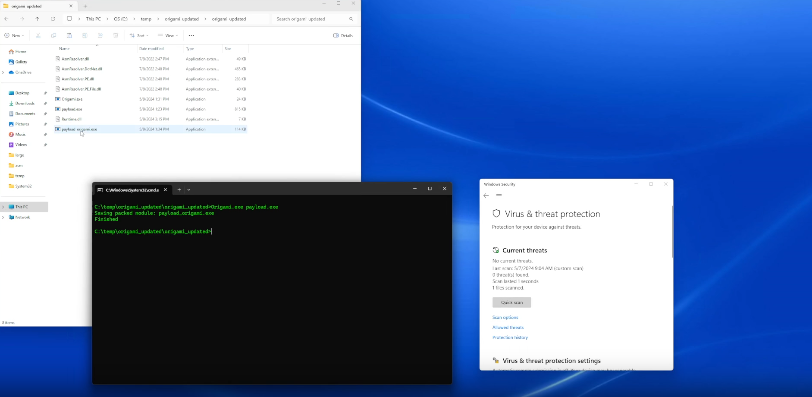Screen dimensions: 812x397
Task: Open Protection history link in Windows Security
Action: coord(510,337)
